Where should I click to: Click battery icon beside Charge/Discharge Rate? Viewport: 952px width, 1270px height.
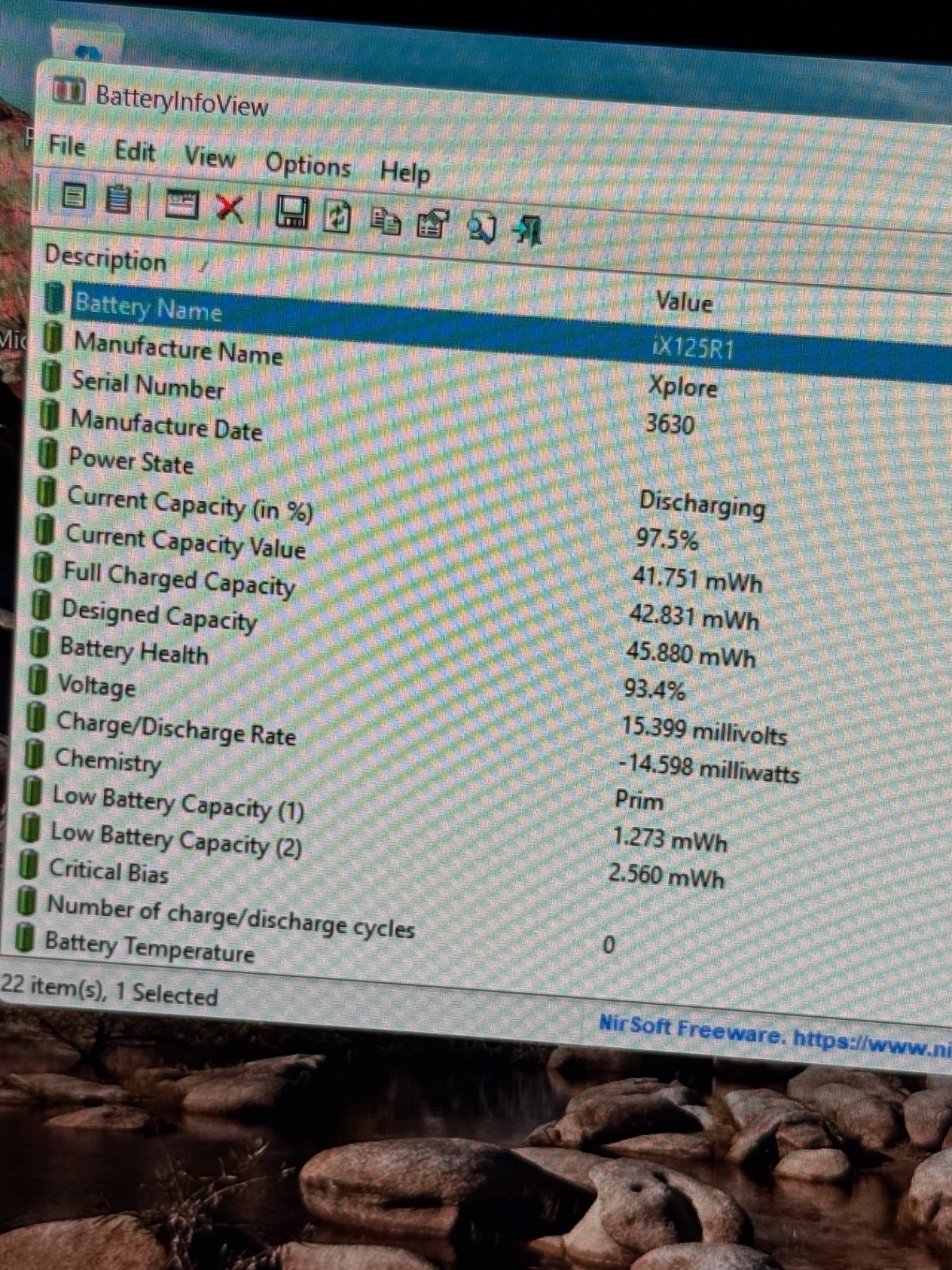35,718
